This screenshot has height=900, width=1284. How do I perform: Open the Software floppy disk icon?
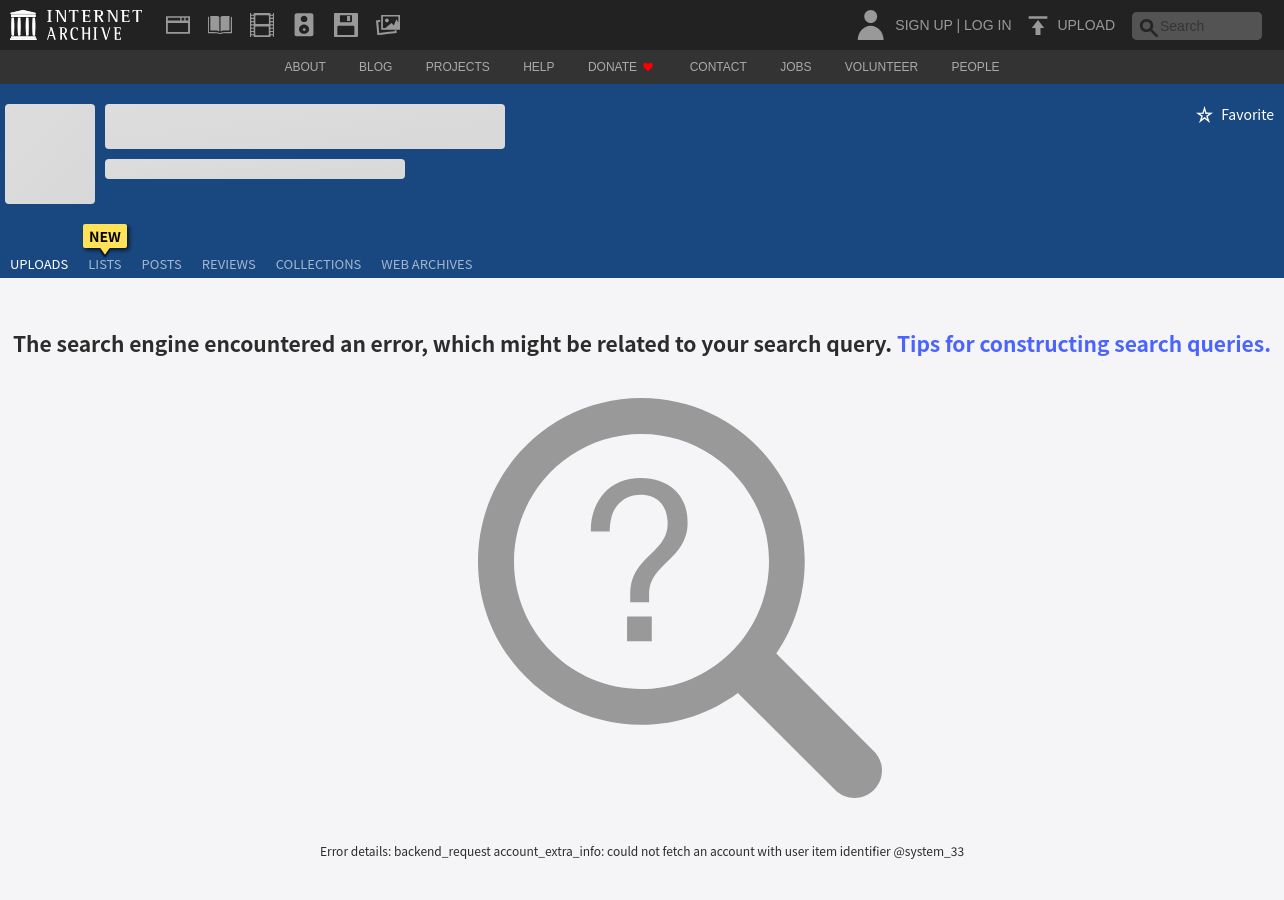coord(346,25)
